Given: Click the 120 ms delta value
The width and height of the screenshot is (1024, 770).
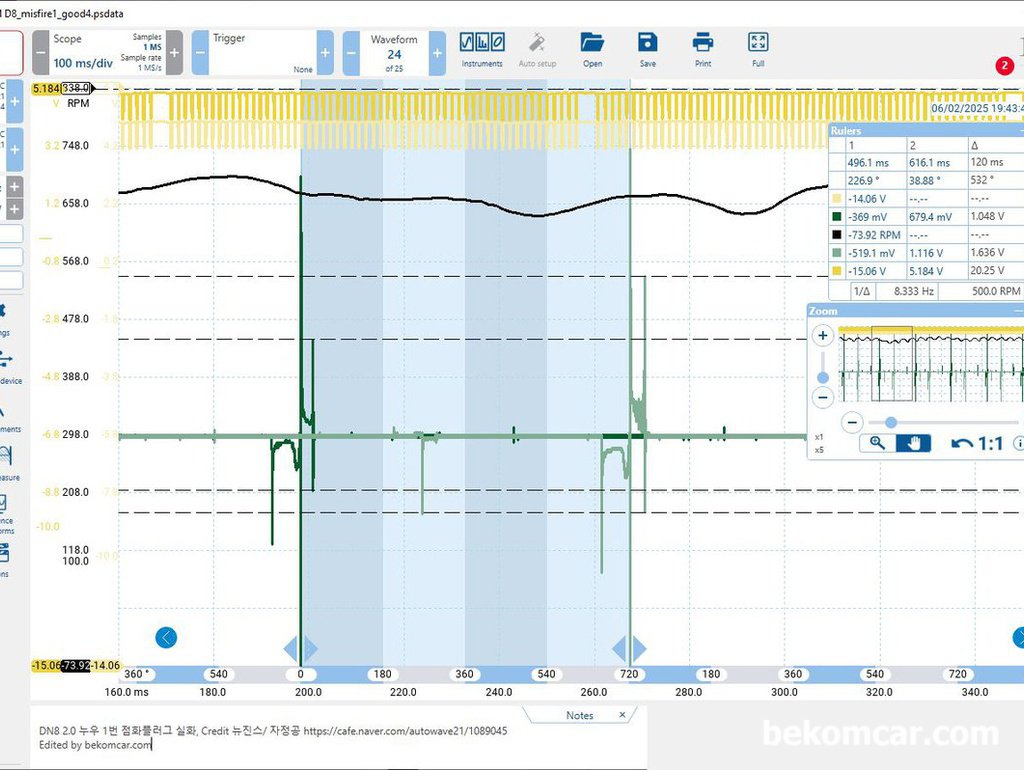Looking at the screenshot, I should 987,162.
